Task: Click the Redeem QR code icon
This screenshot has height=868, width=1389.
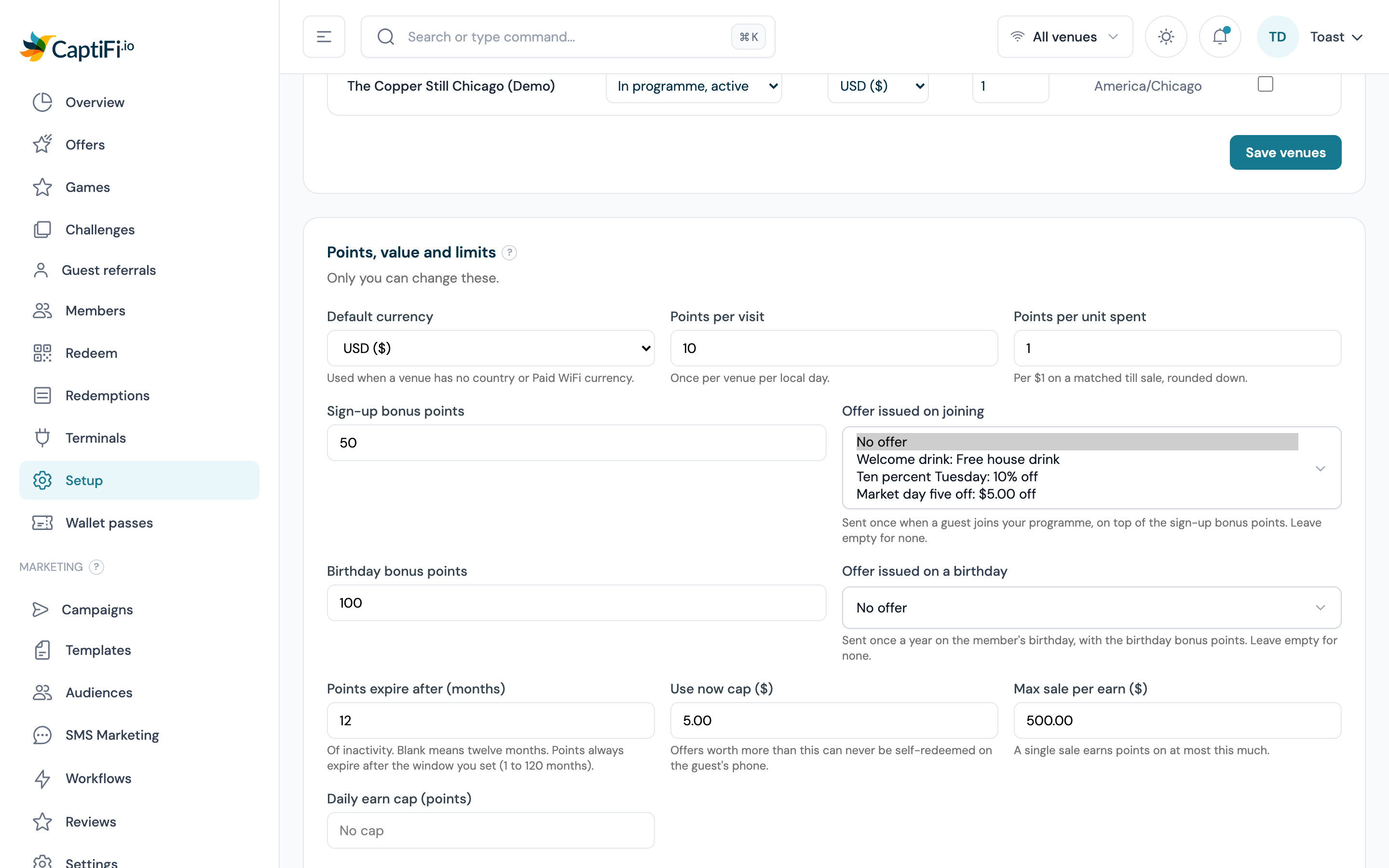Action: tap(42, 353)
